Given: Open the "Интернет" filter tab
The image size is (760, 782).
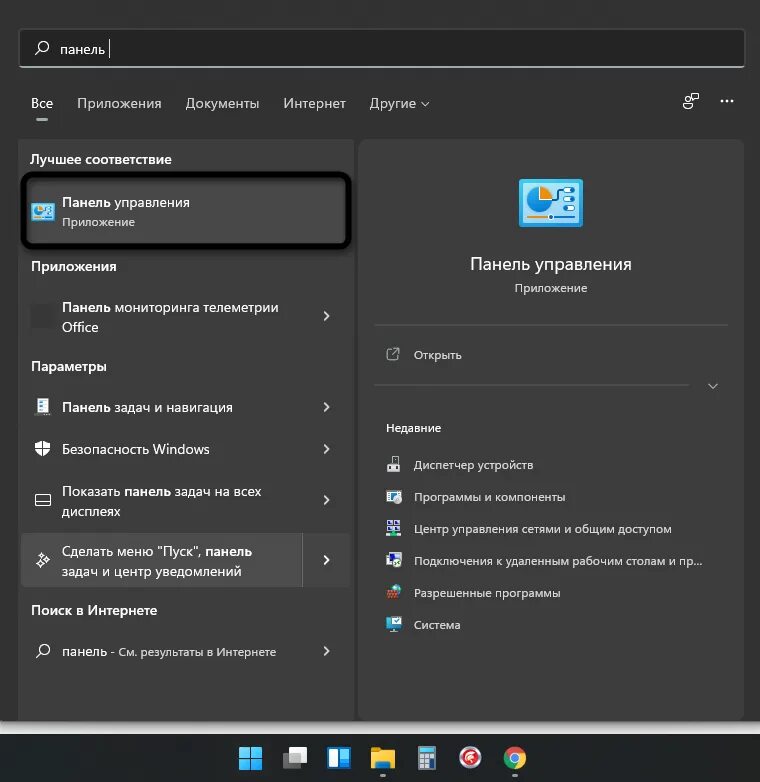Looking at the screenshot, I should (314, 104).
